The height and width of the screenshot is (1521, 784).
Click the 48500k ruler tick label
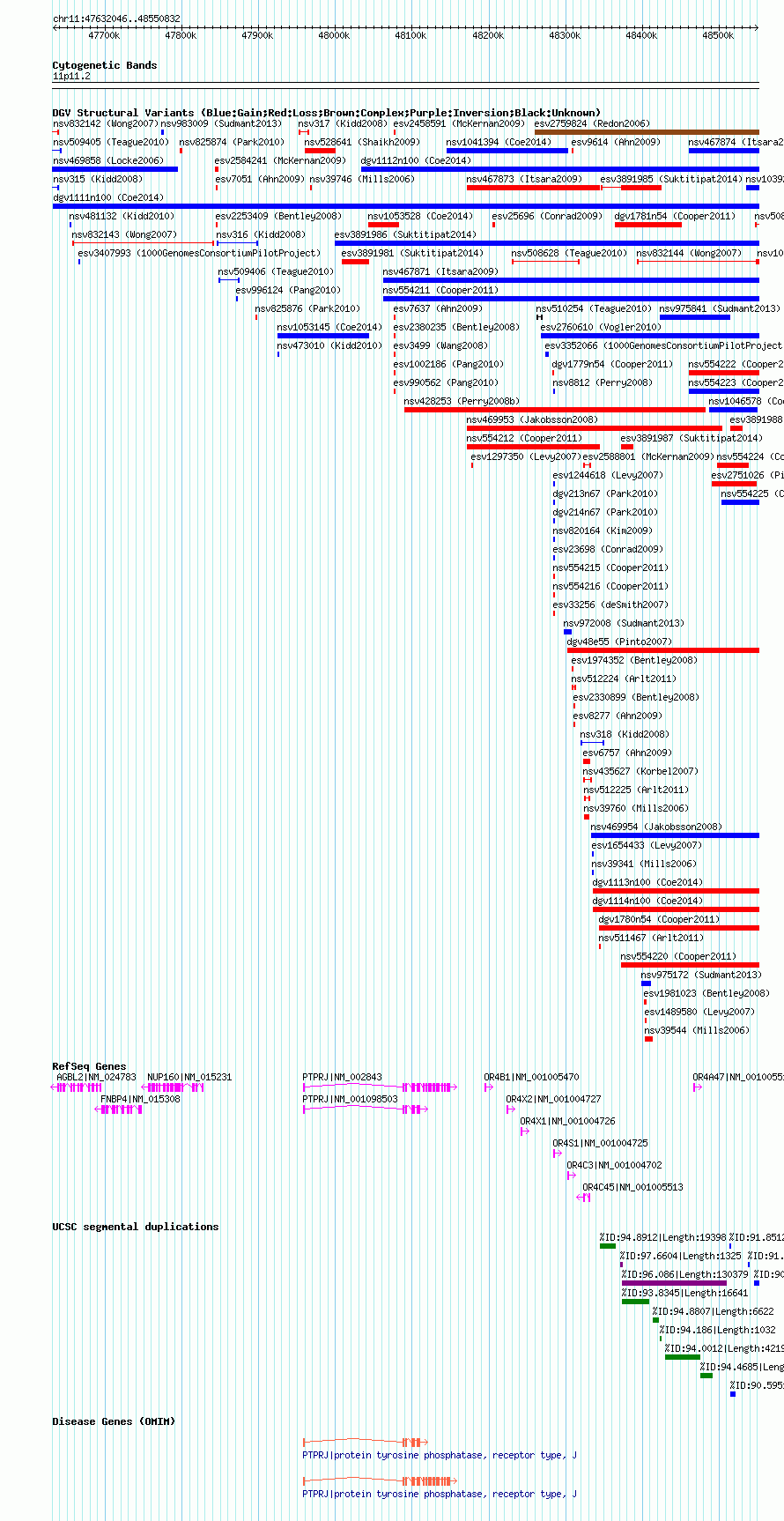718,35
